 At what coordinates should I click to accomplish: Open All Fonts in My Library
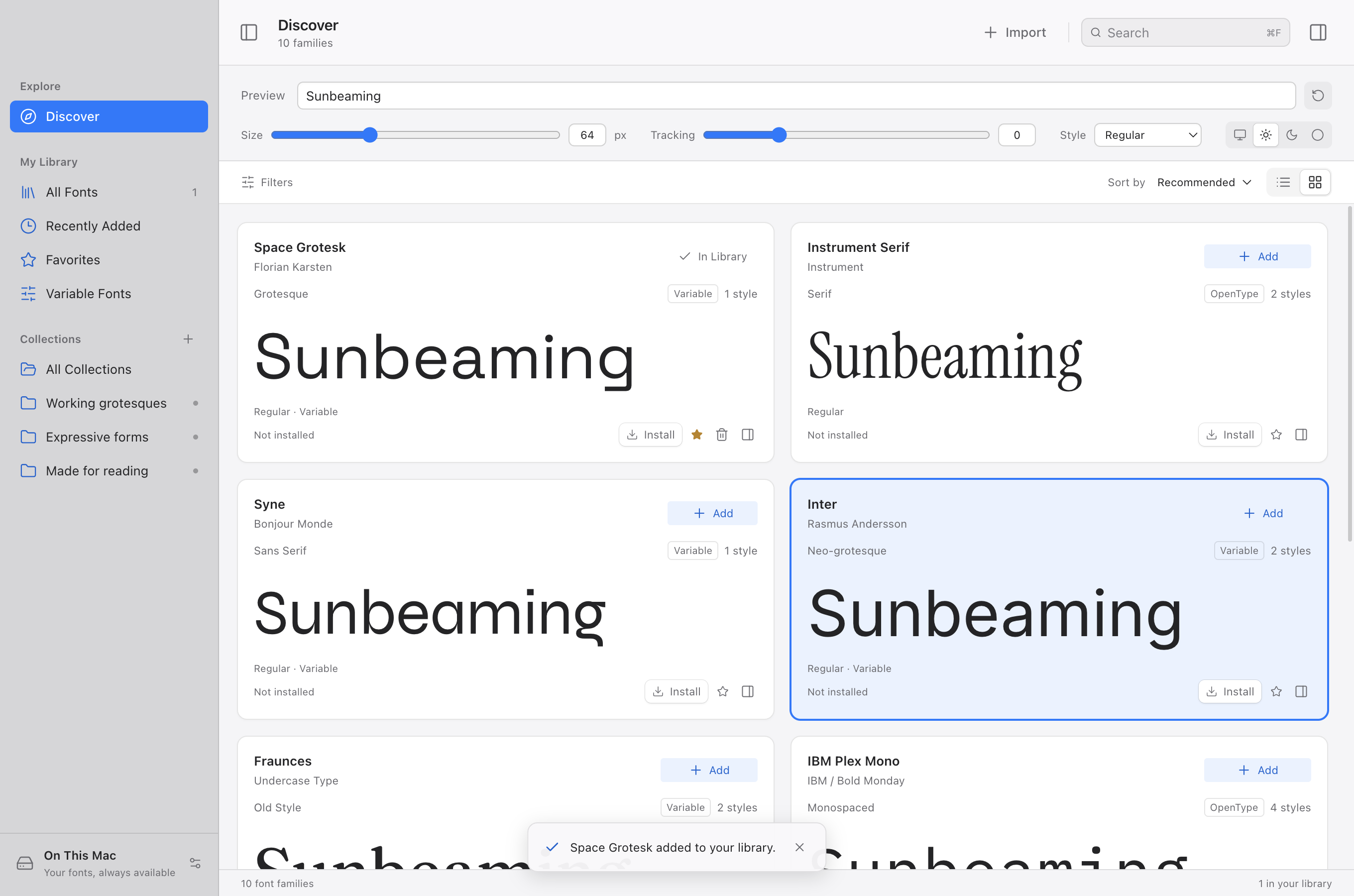[109, 192]
